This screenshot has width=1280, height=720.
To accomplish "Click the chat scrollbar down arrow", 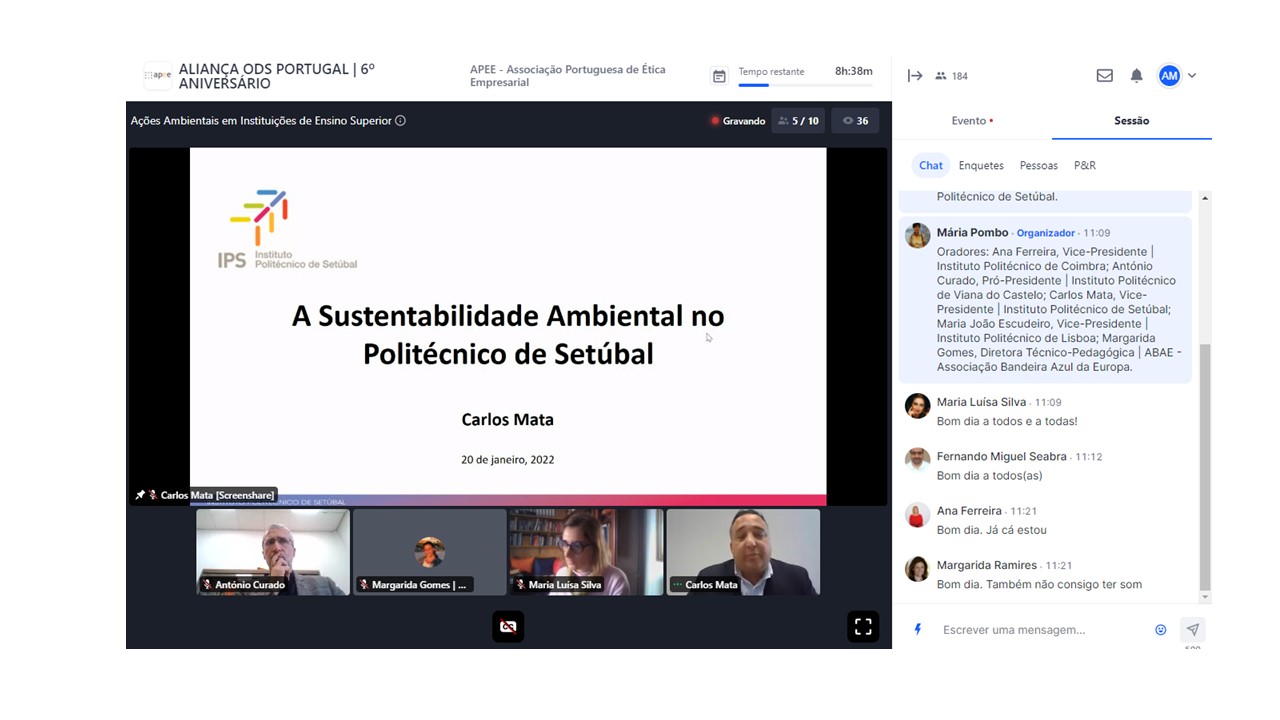I will click(x=1205, y=597).
